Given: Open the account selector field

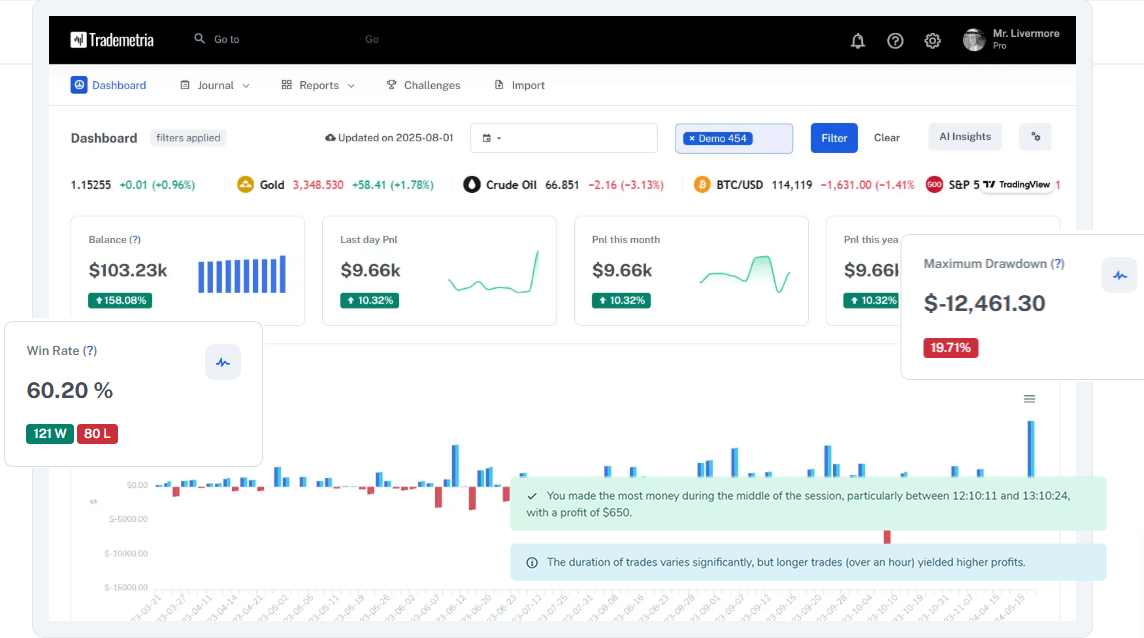Looking at the screenshot, I should click(x=734, y=138).
